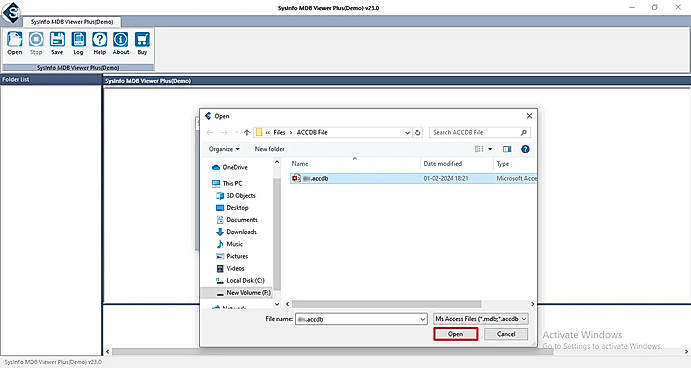Click the blue help icon in the dialog
The height and width of the screenshot is (368, 691).
point(525,149)
